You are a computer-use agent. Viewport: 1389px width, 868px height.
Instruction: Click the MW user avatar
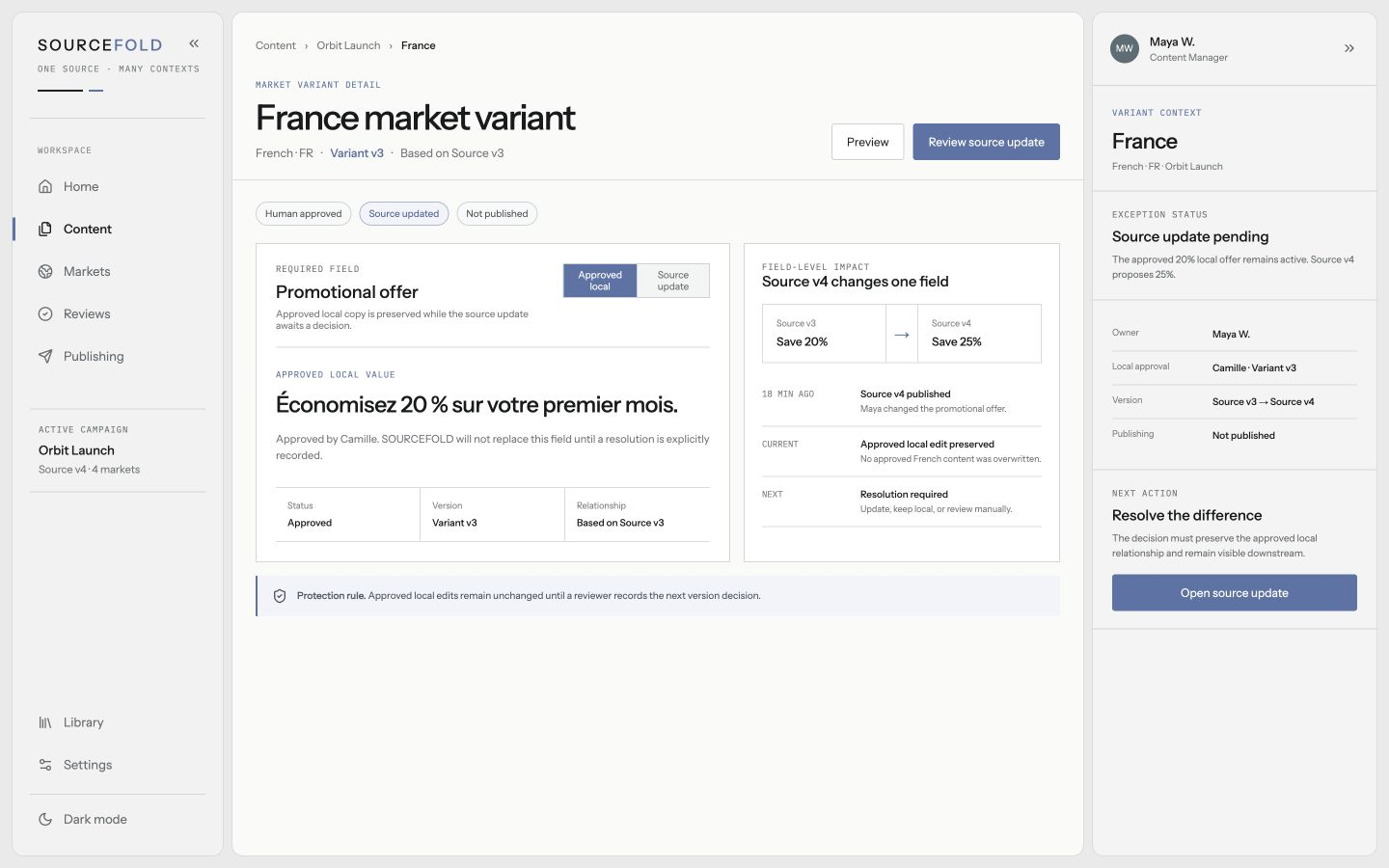pos(1125,48)
